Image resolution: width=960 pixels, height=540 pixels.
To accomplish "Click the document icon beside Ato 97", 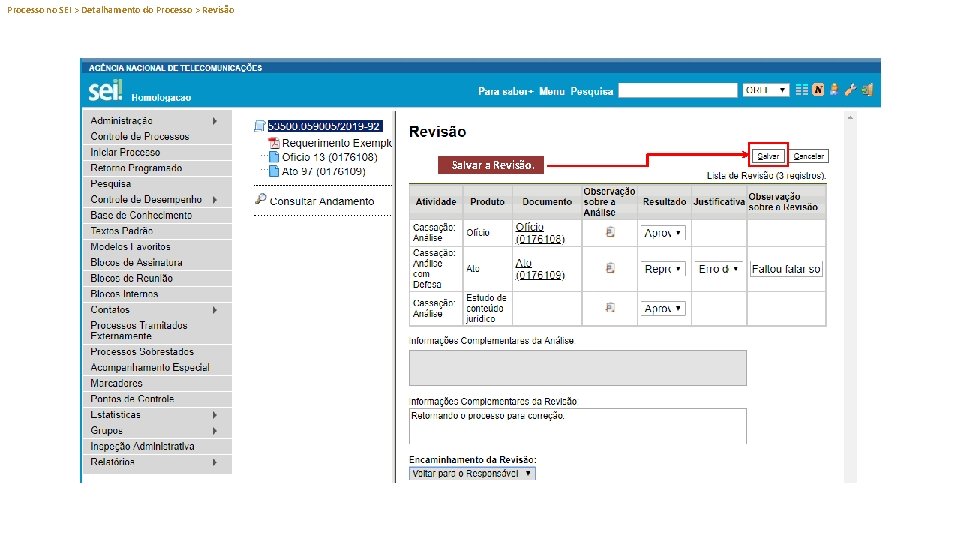I will (274, 171).
